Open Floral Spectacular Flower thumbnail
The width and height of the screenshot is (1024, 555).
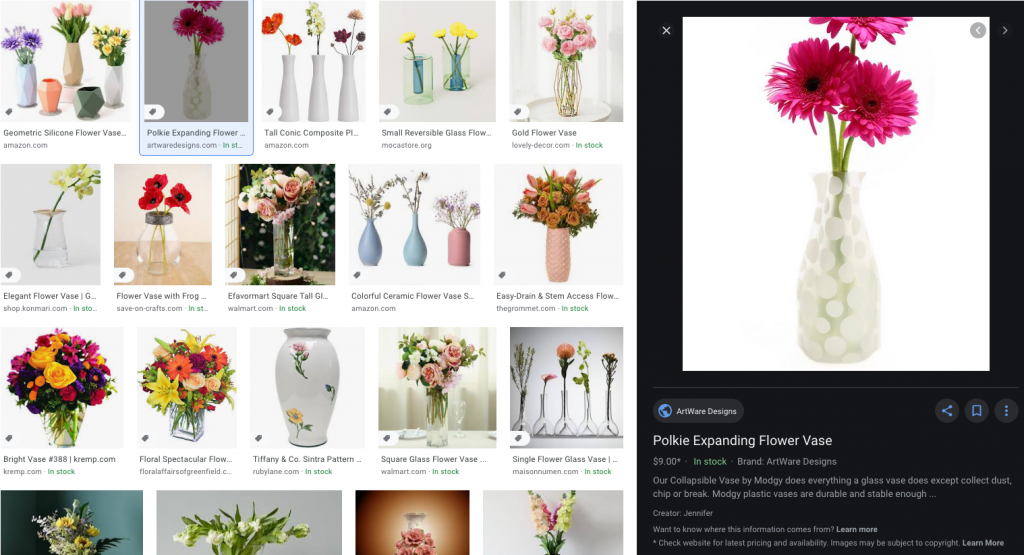187,387
